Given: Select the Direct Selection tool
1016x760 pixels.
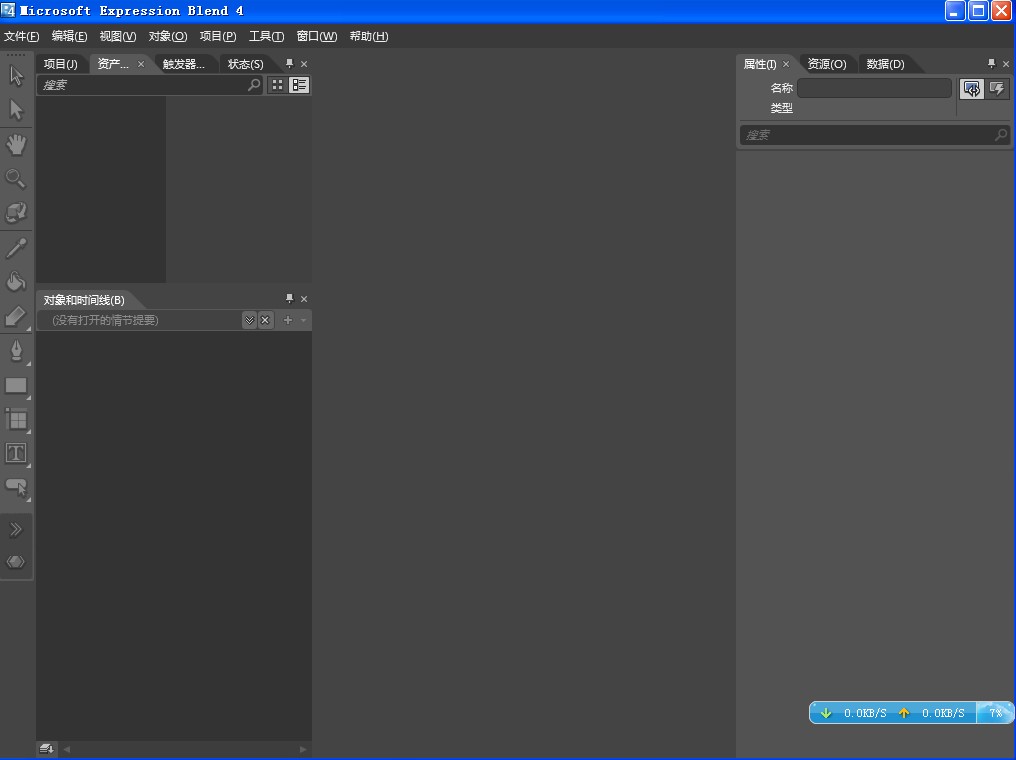Looking at the screenshot, I should point(16,109).
